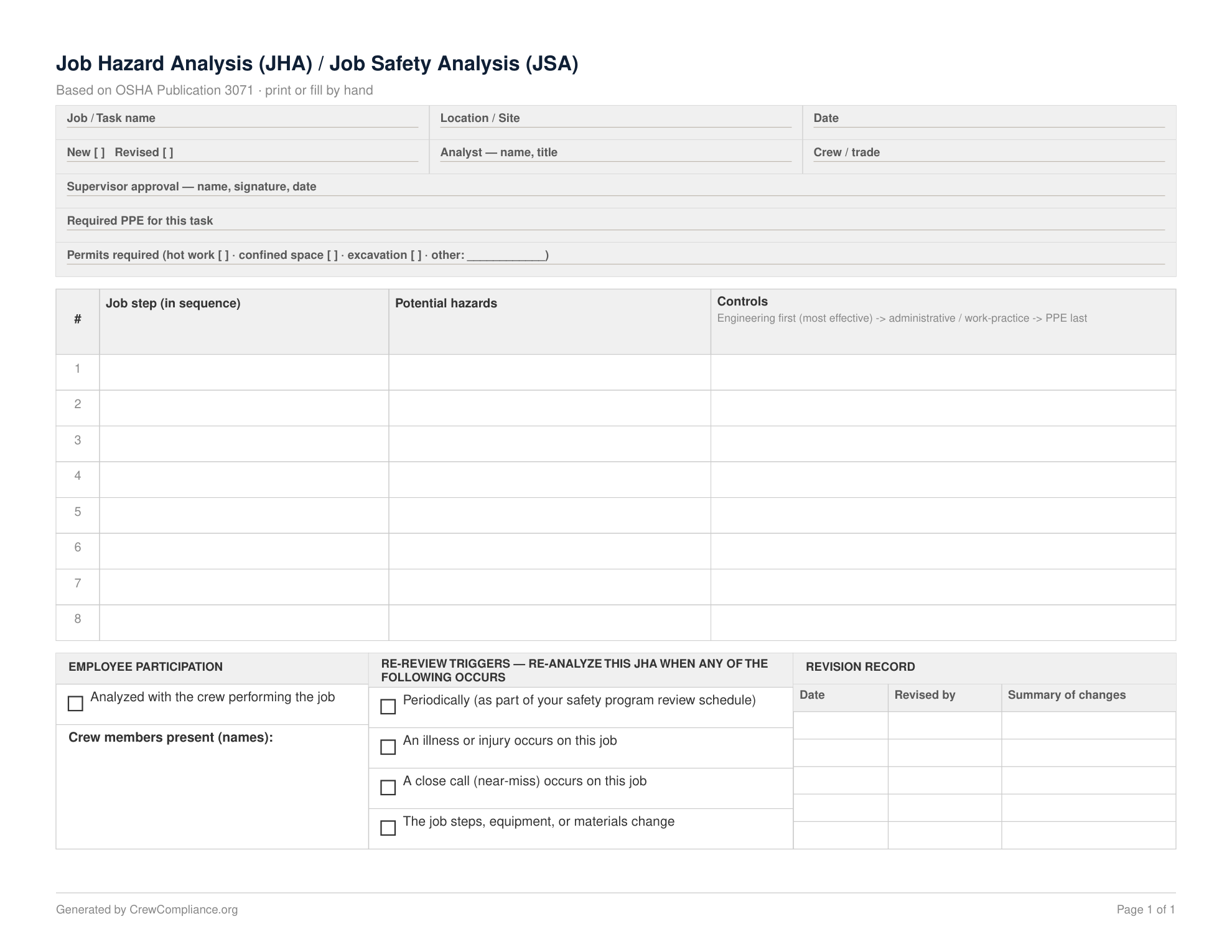
Task: Tick the 'Periodically' re-review trigger checkbox
Action: click(388, 707)
